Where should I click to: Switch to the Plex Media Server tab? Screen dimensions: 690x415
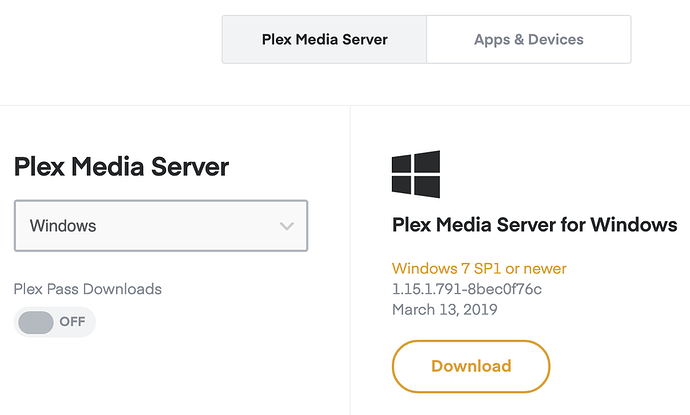pos(324,40)
